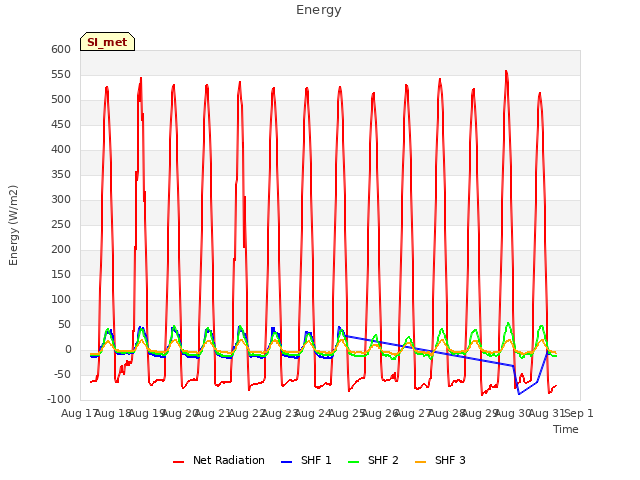640x480 pixels.
Task: Click the Aug 17 x-axis tick label
Action: pyautogui.click(x=79, y=413)
